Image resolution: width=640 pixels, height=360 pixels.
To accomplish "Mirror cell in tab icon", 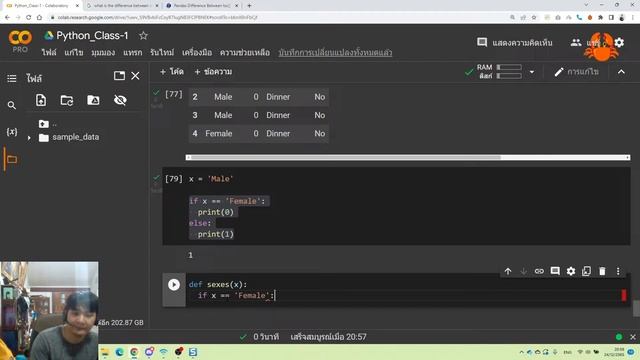I will coord(586,271).
